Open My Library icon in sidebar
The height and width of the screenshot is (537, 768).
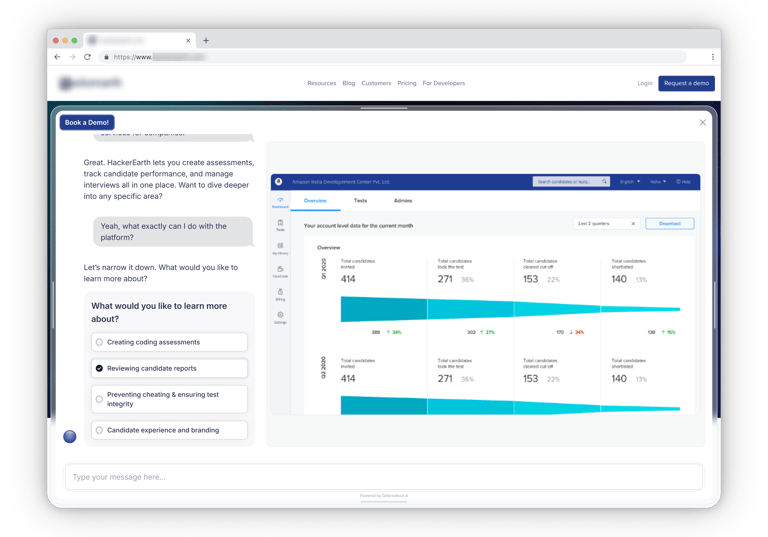tap(280, 248)
